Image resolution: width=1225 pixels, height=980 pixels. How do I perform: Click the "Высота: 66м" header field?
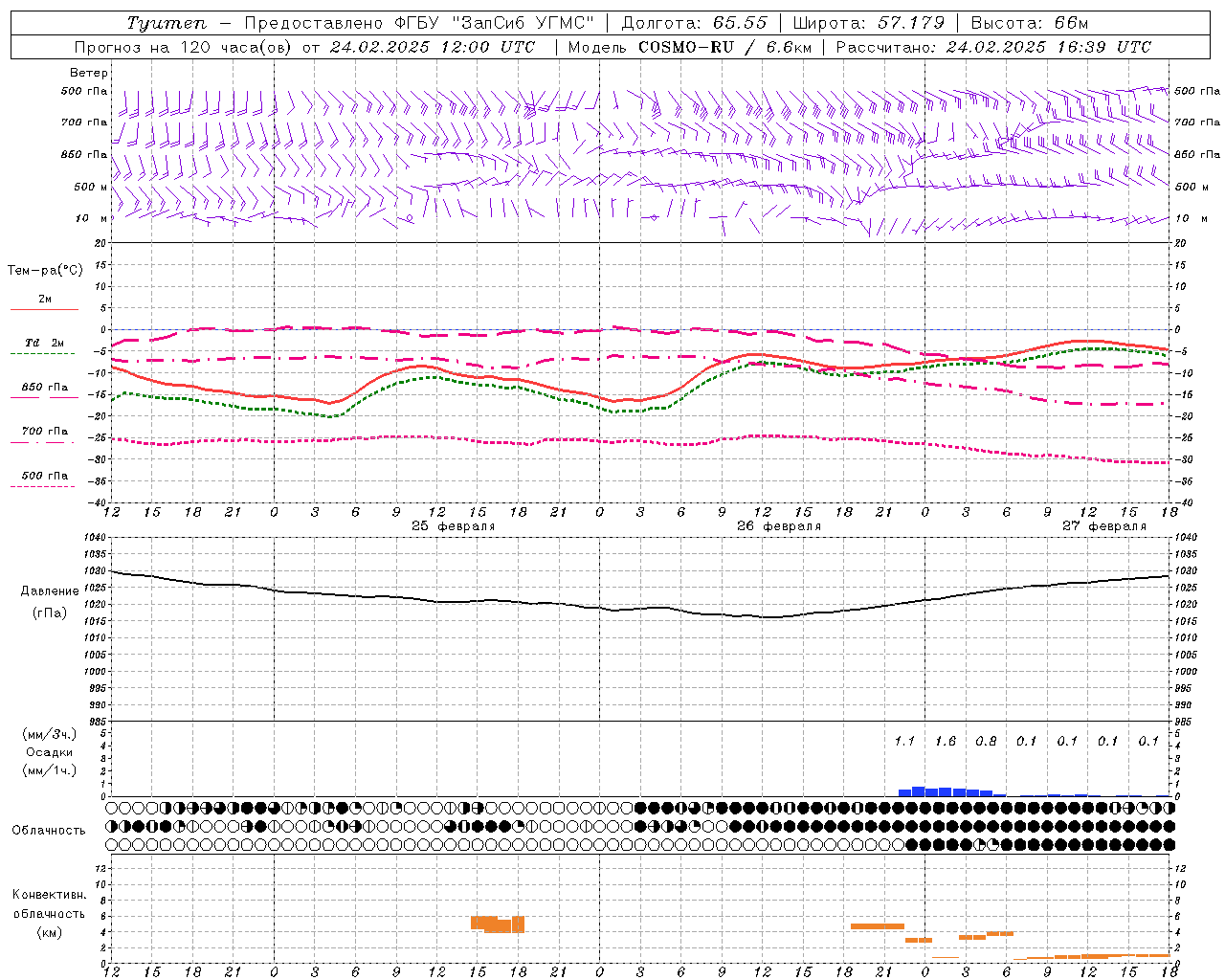(1030, 23)
